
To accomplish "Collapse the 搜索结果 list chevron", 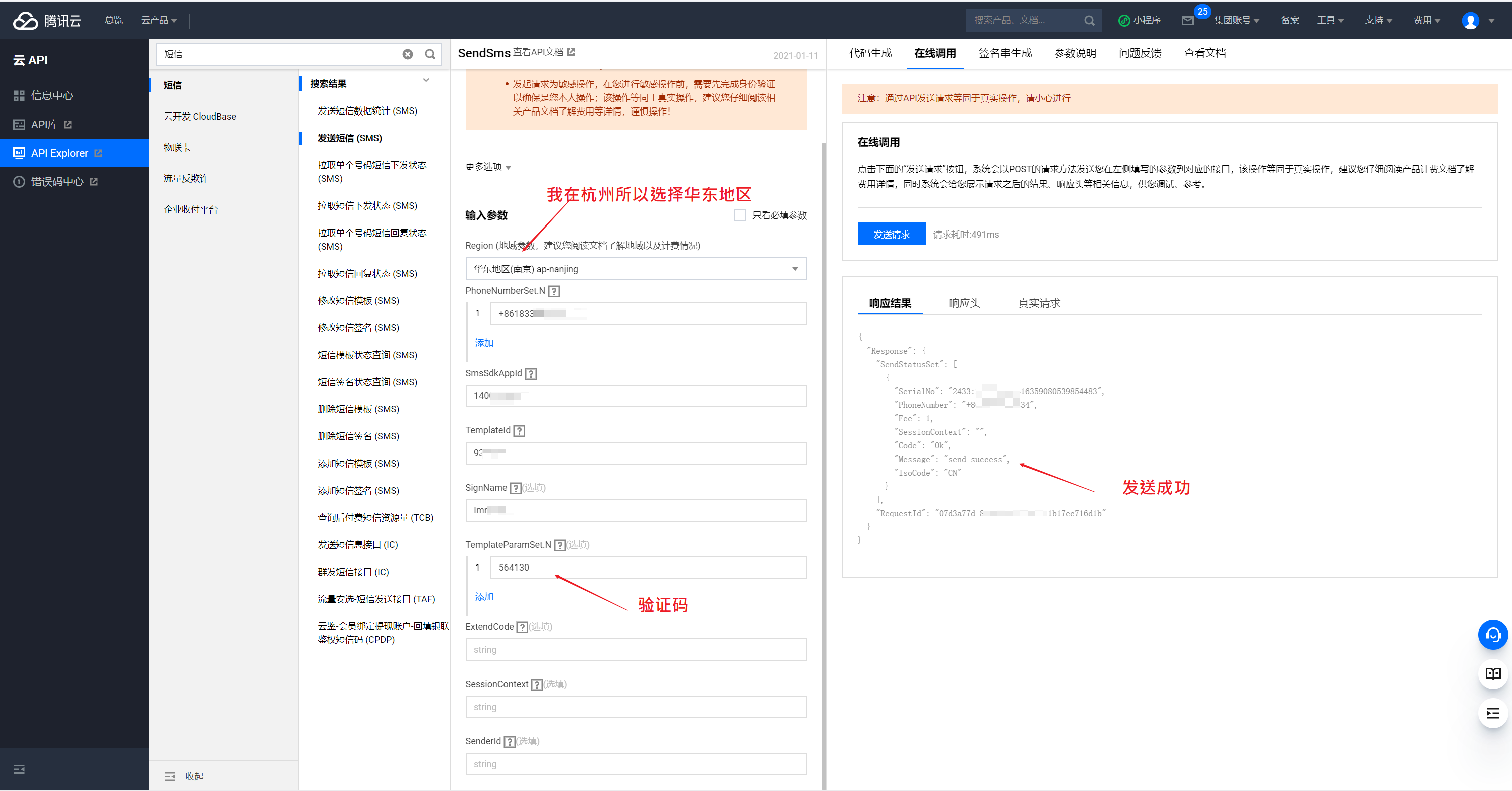I will (426, 80).
